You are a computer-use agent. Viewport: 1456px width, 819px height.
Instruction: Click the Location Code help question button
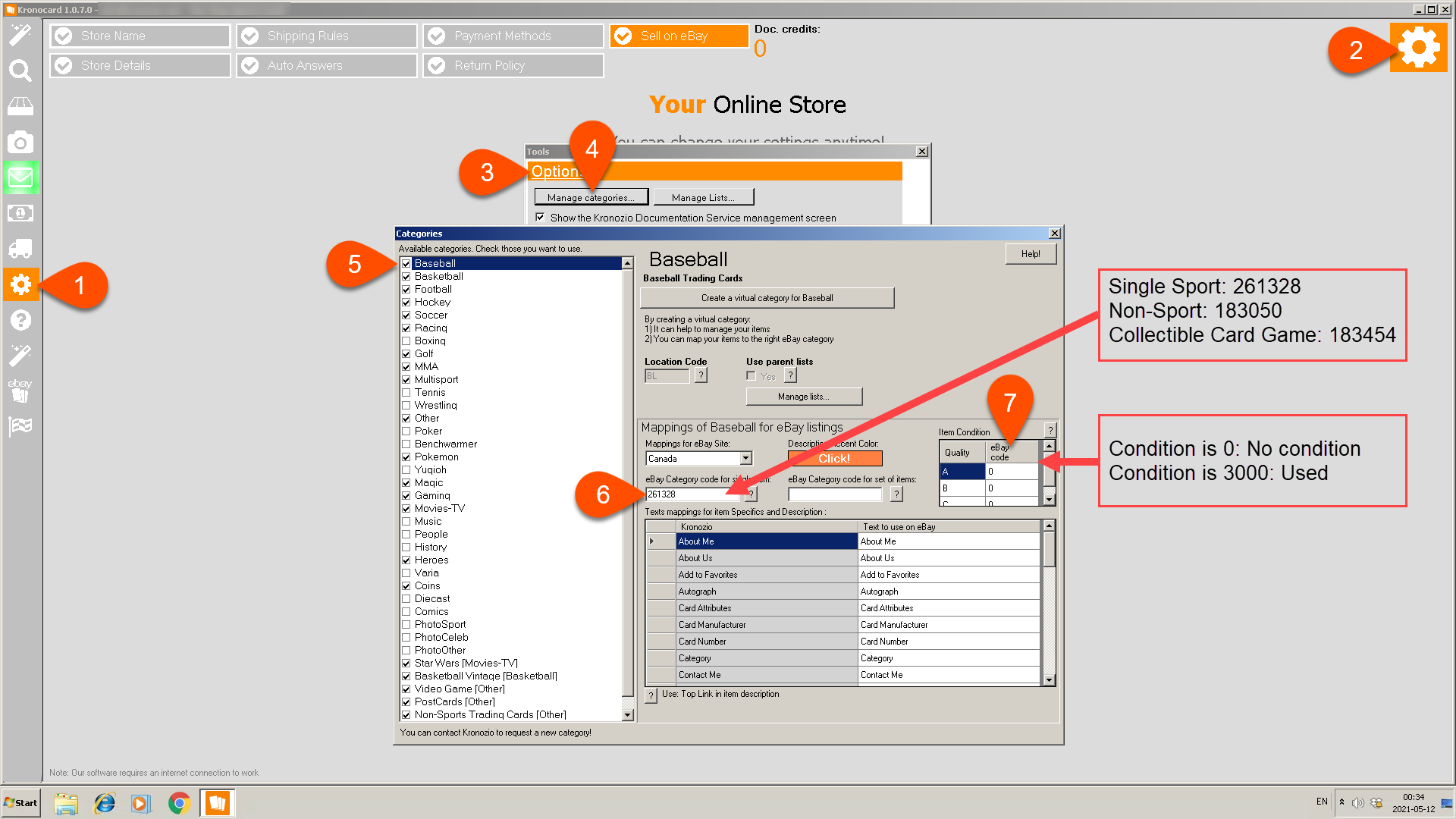point(701,375)
